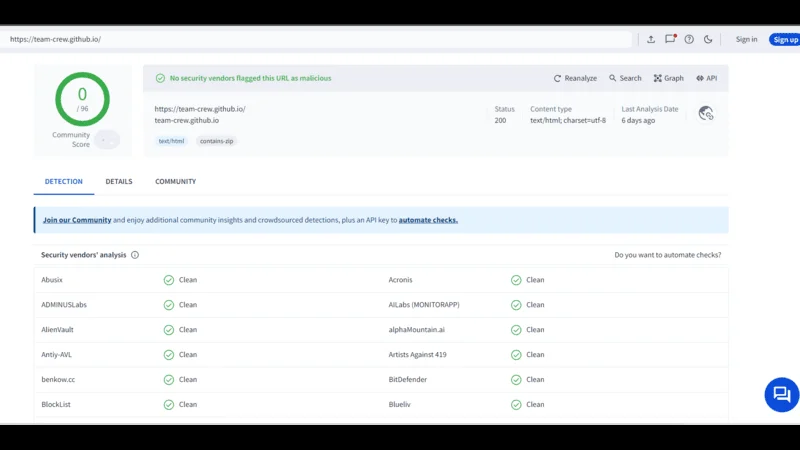Viewport: 800px width, 450px height.
Task: Click the contains-zip tag
Action: pos(216,141)
